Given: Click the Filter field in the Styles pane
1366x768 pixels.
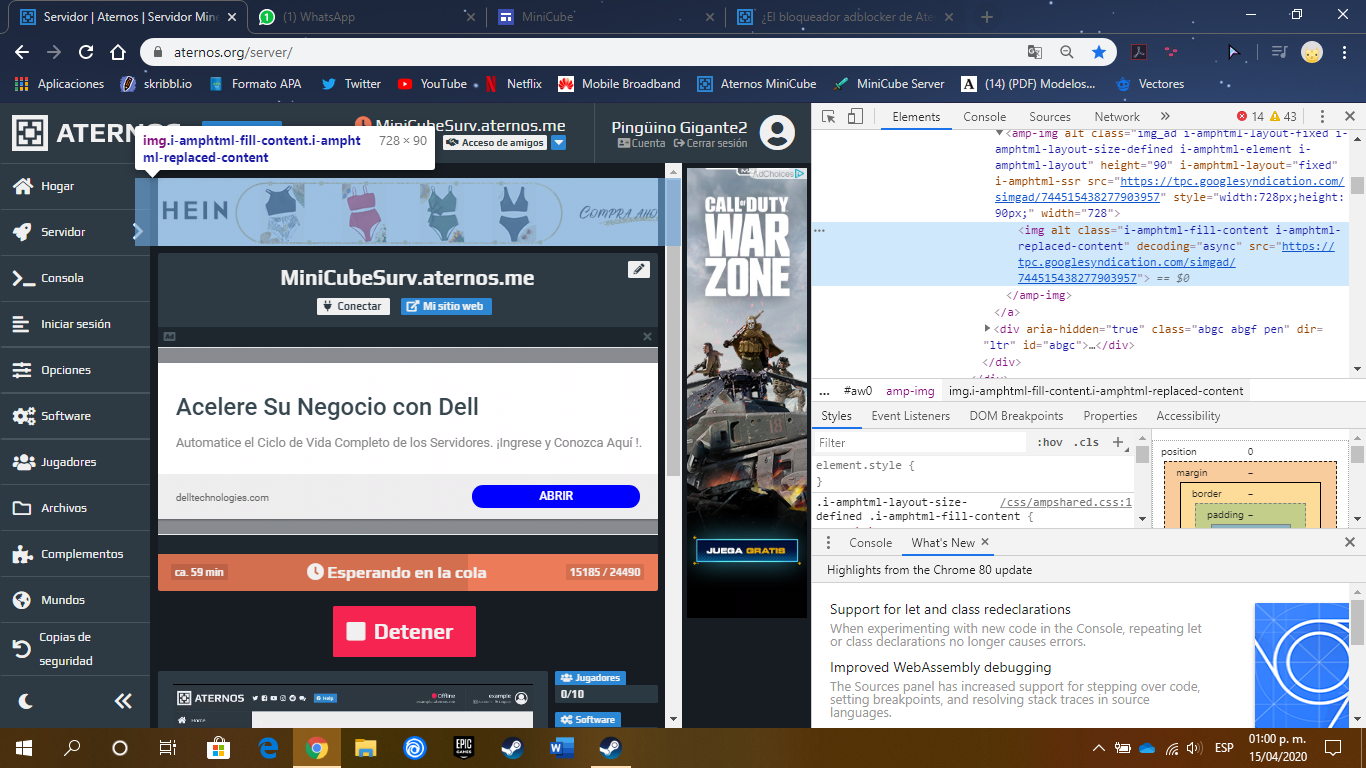Looking at the screenshot, I should point(920,442).
